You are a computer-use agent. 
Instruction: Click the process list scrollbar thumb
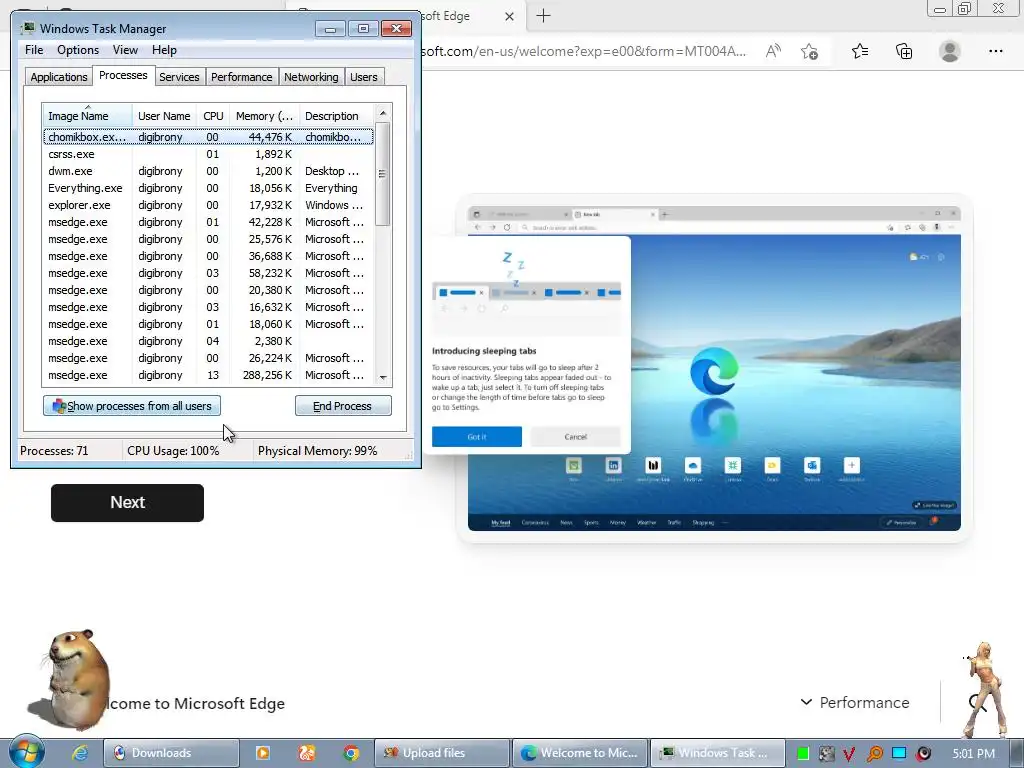(x=383, y=174)
